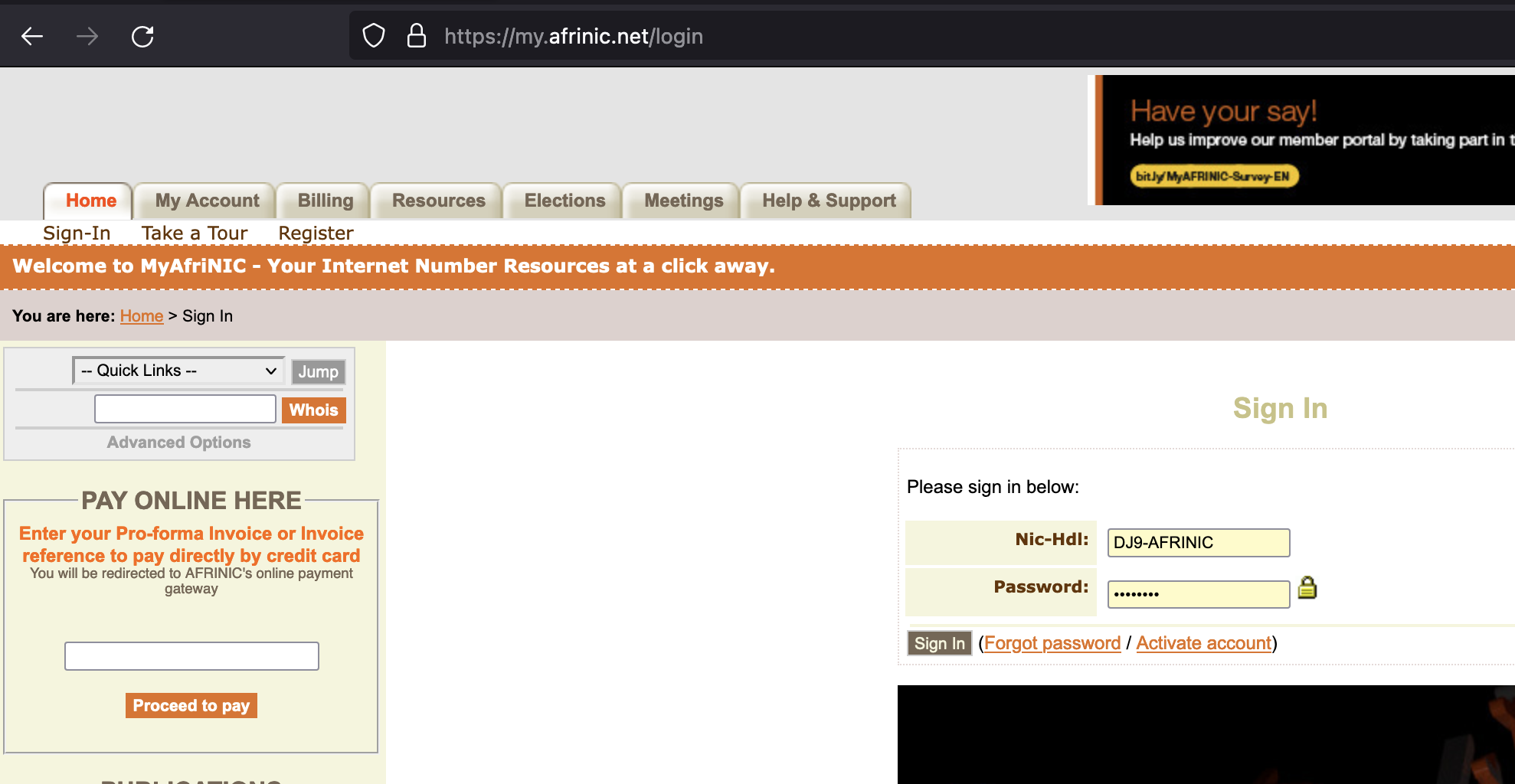The image size is (1515, 784).
Task: Select the Sign-In submenu item
Action: coord(77,233)
